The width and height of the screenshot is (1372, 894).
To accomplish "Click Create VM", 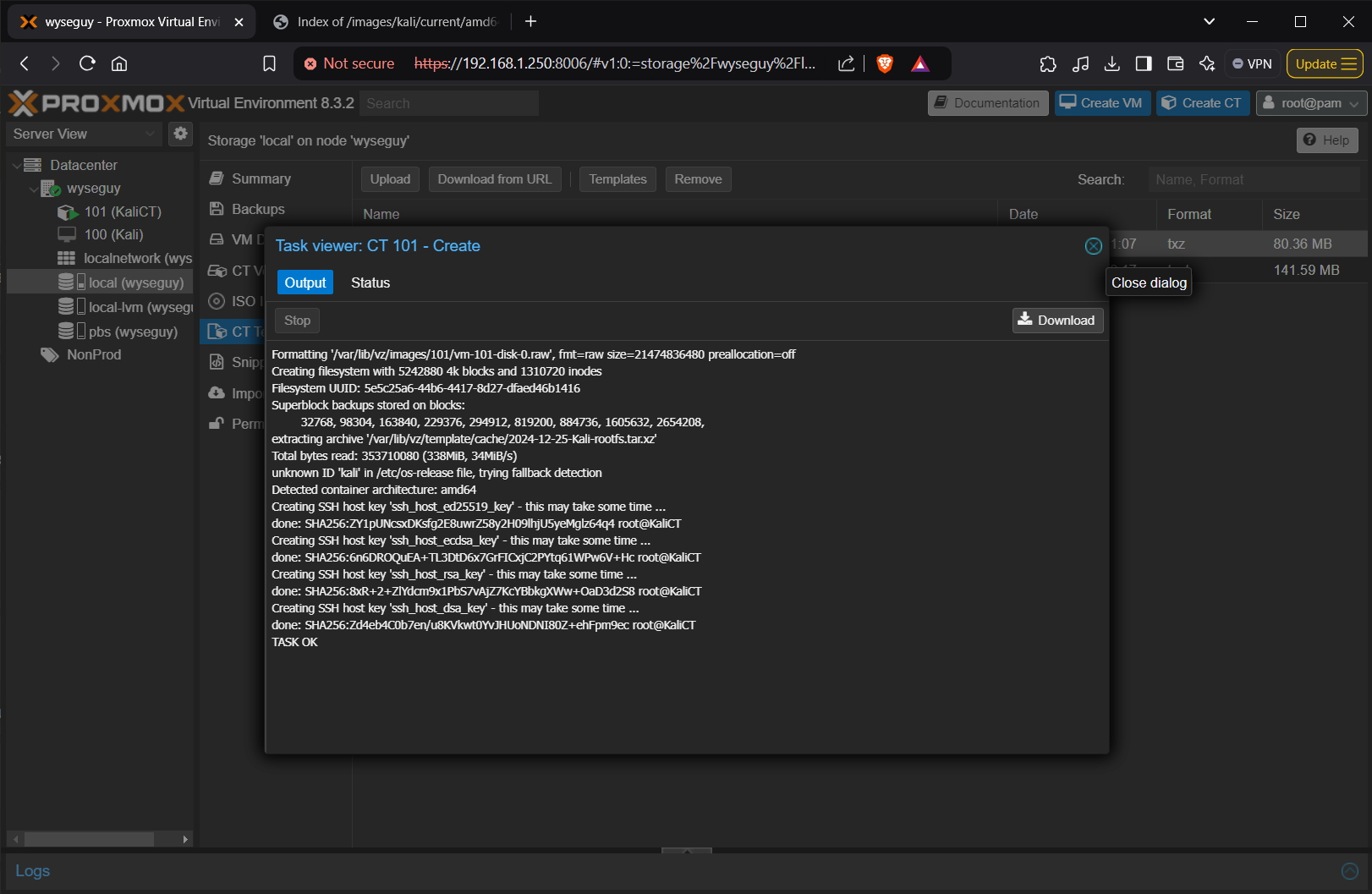I will click(1102, 103).
